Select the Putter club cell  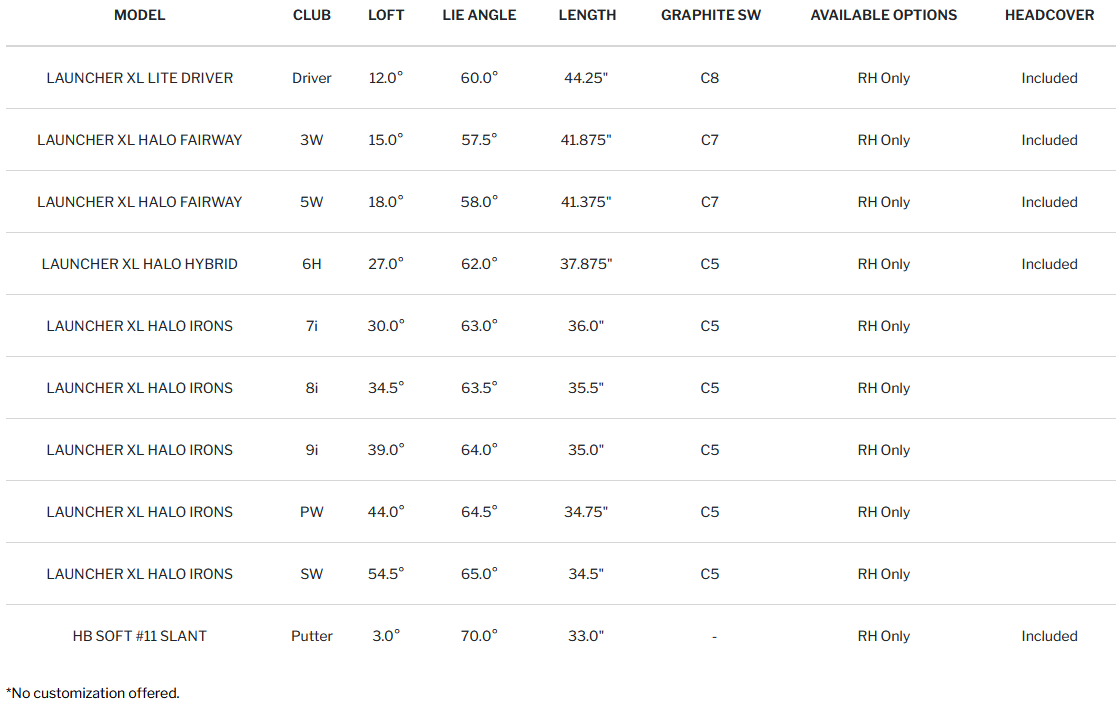click(312, 636)
